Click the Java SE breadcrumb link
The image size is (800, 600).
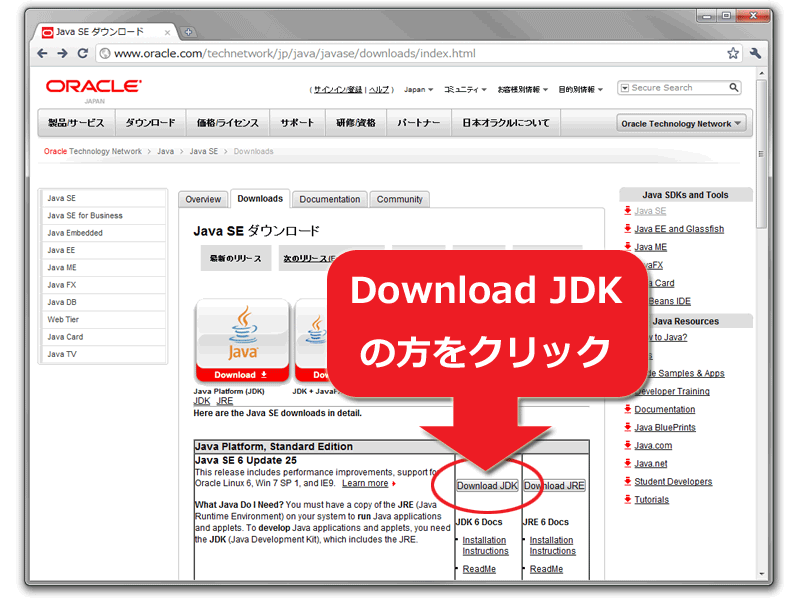pyautogui.click(x=204, y=152)
